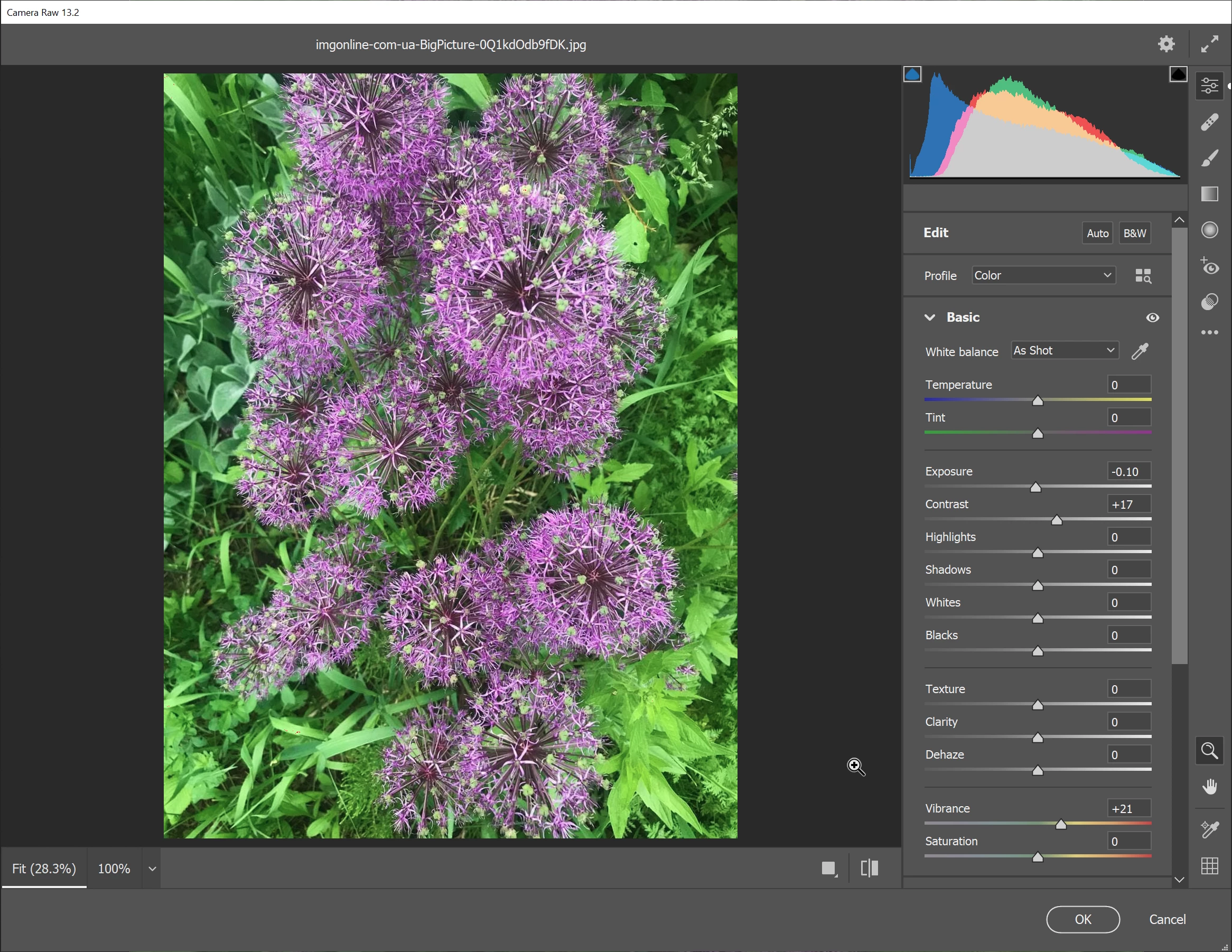Screen dimensions: 1232x952
Task: Toggle full screen mode icon
Action: 1209,44
